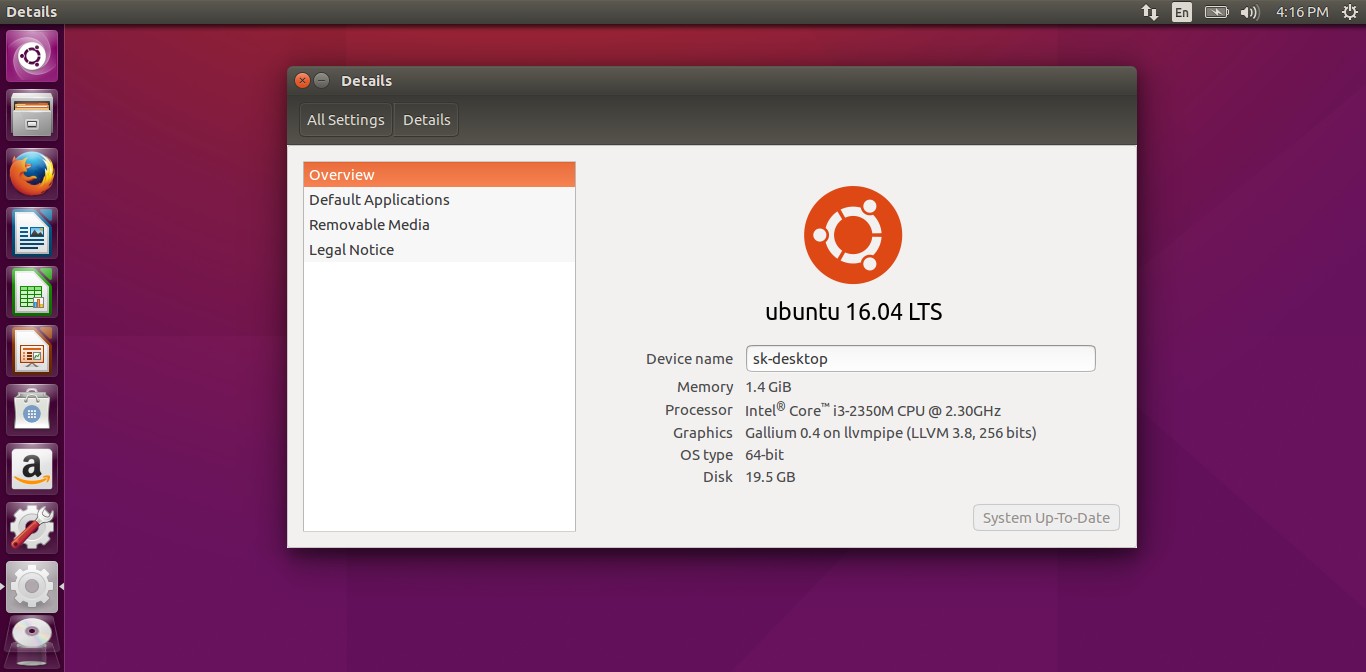Open the disc drive icon in launcher
1366x672 pixels.
tap(32, 642)
